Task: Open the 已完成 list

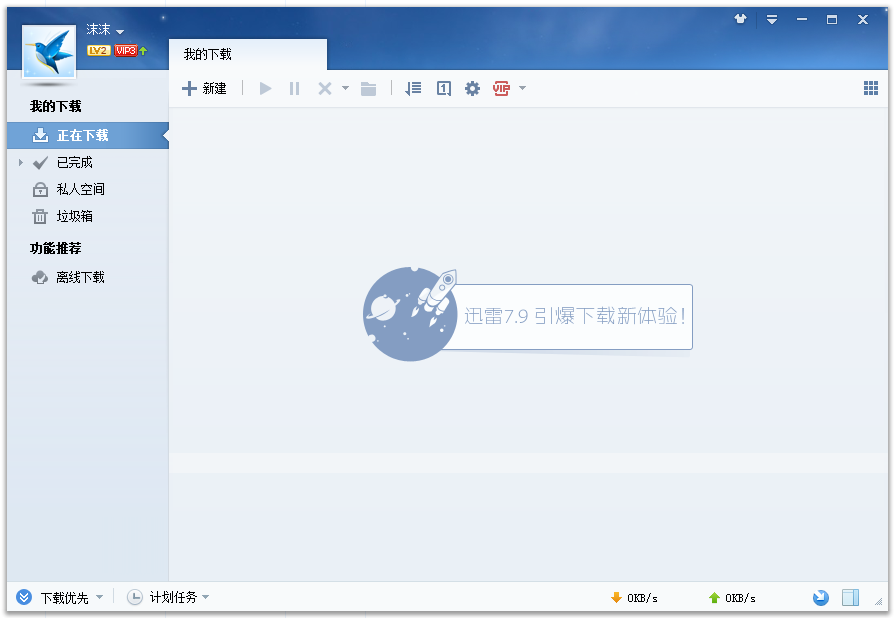Action: (x=75, y=163)
